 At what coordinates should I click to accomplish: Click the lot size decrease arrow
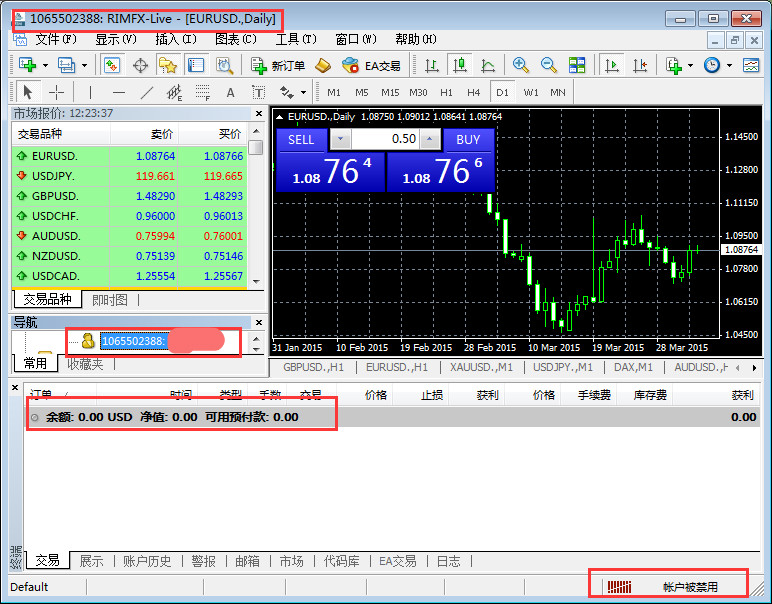[x=340, y=139]
